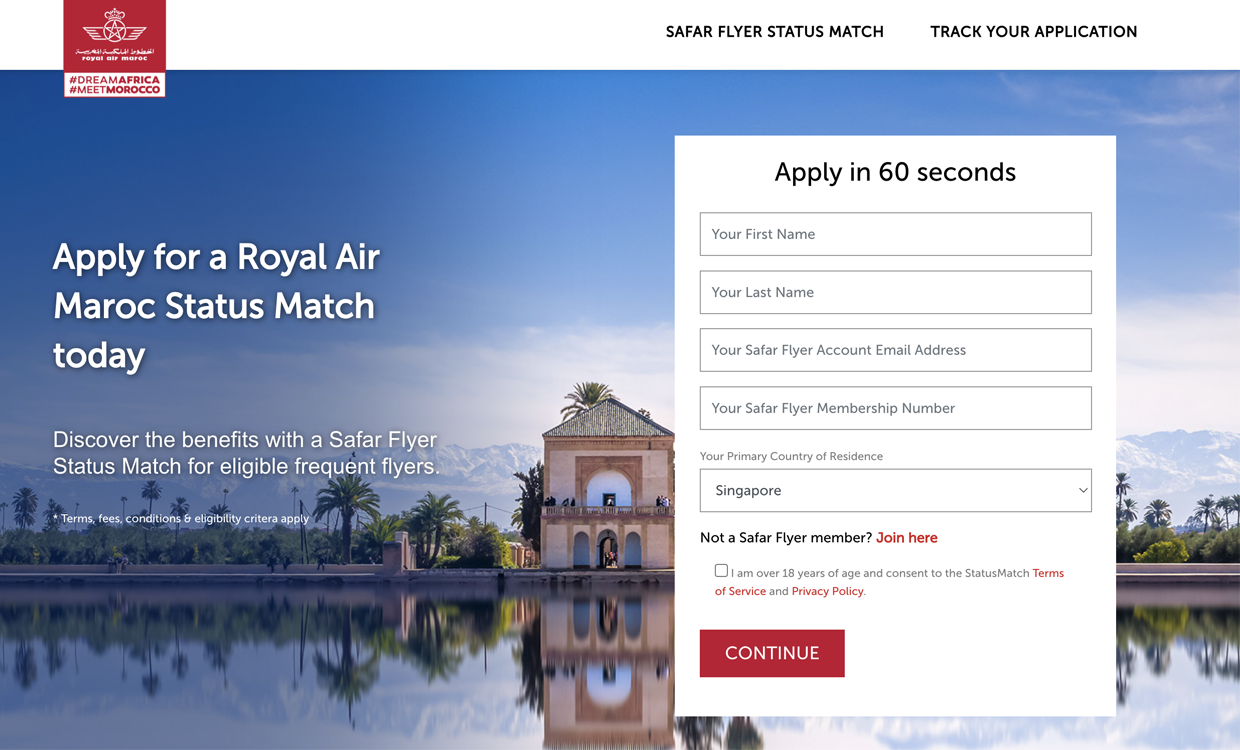Image resolution: width=1240 pixels, height=750 pixels.
Task: Click the Your Primary Country of Residence label
Action: pos(791,456)
